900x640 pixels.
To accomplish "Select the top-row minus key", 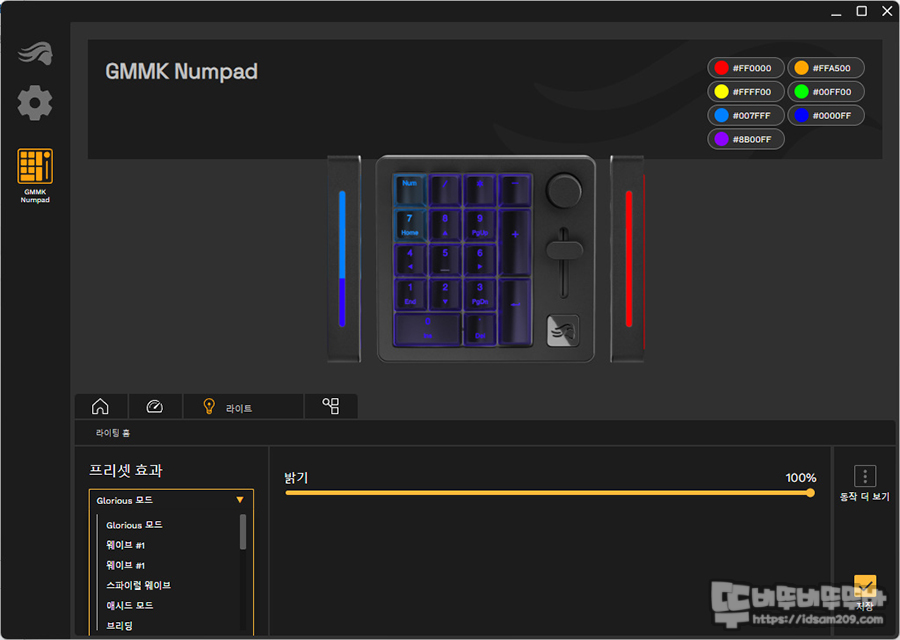I will click(x=515, y=190).
